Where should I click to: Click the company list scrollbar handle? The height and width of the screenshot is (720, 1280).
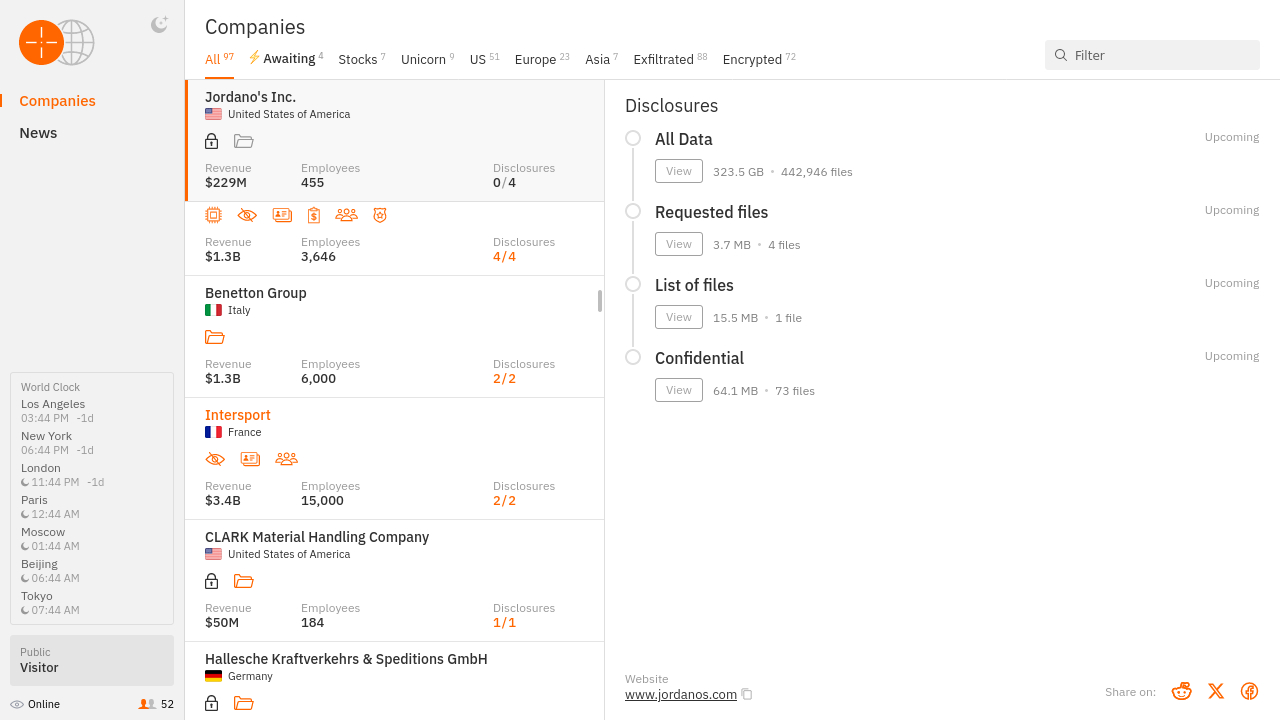point(600,301)
